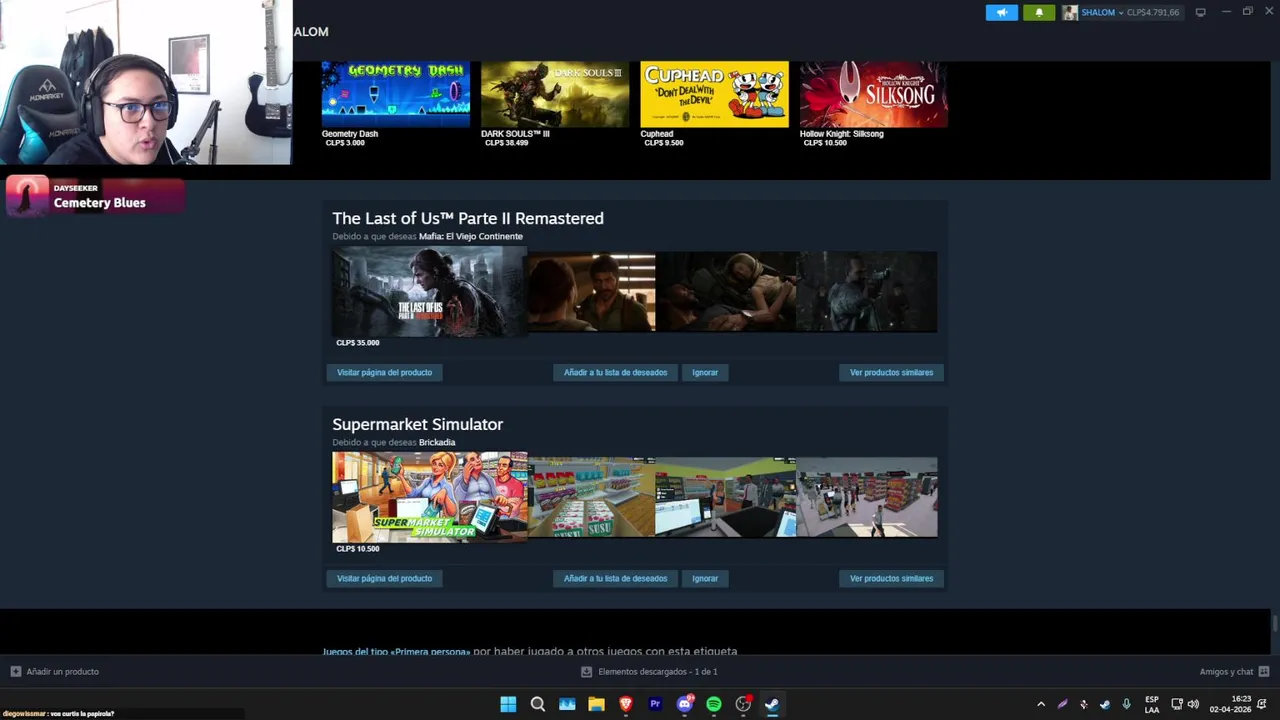Open Supermarket Simulator main cover image

429,497
